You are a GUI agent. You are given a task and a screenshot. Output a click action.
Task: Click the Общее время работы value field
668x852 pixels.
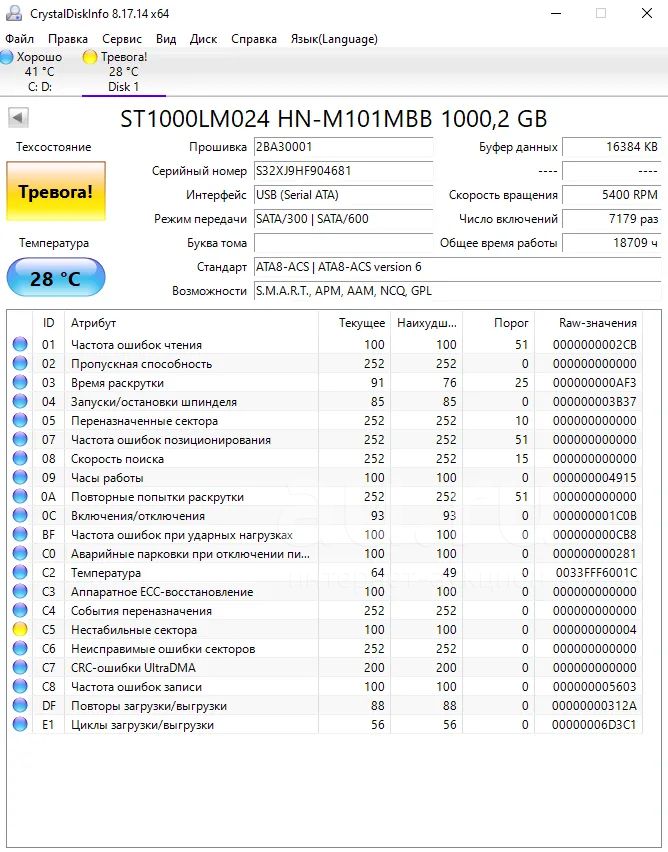click(611, 243)
